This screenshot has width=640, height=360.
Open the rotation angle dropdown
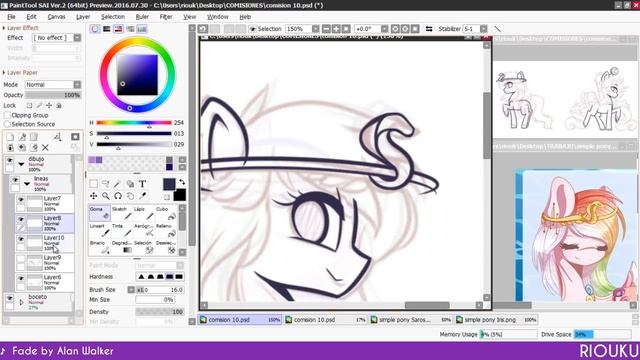(x=384, y=29)
